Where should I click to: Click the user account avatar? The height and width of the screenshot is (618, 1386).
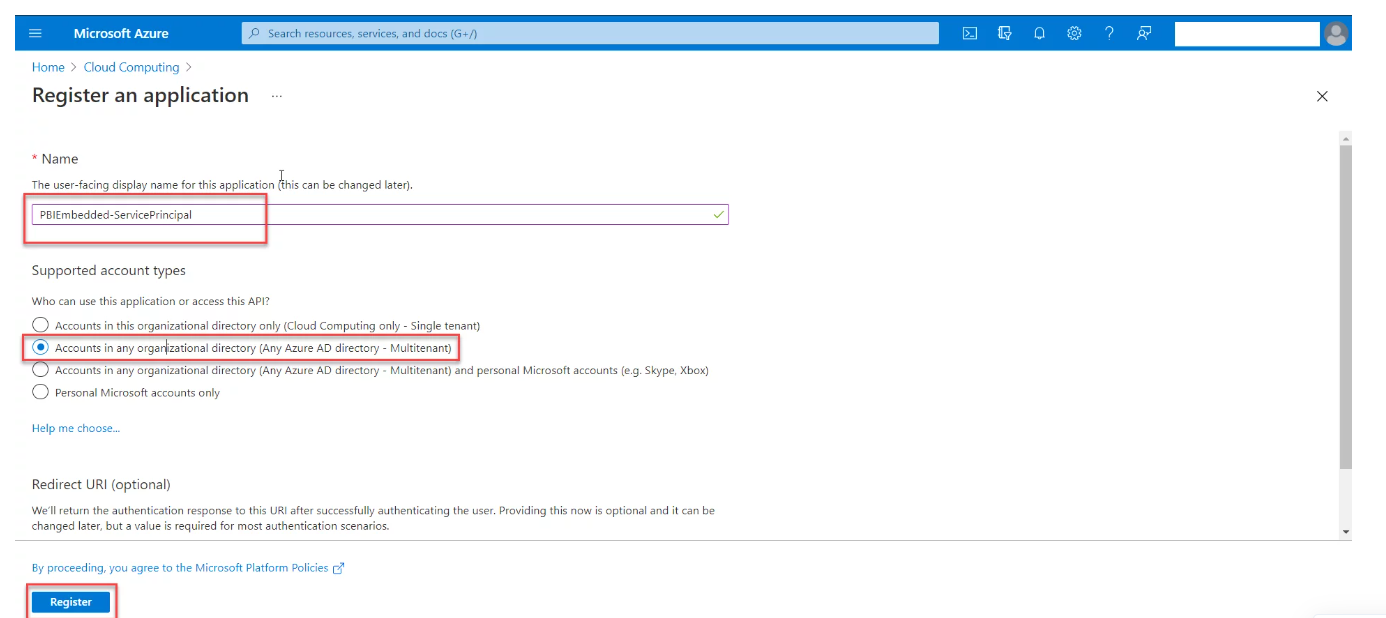1336,34
